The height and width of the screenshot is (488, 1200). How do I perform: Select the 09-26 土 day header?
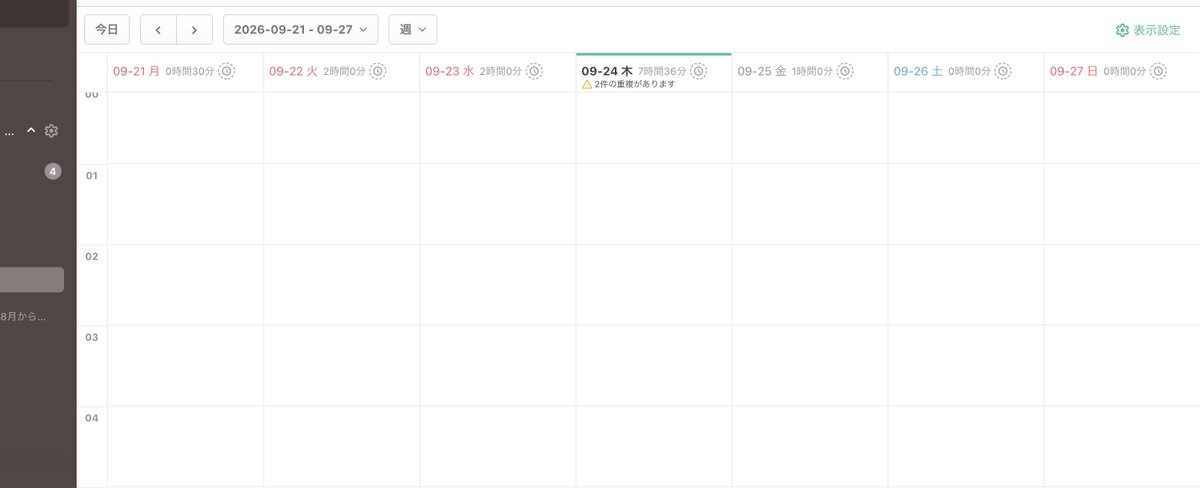(918, 71)
